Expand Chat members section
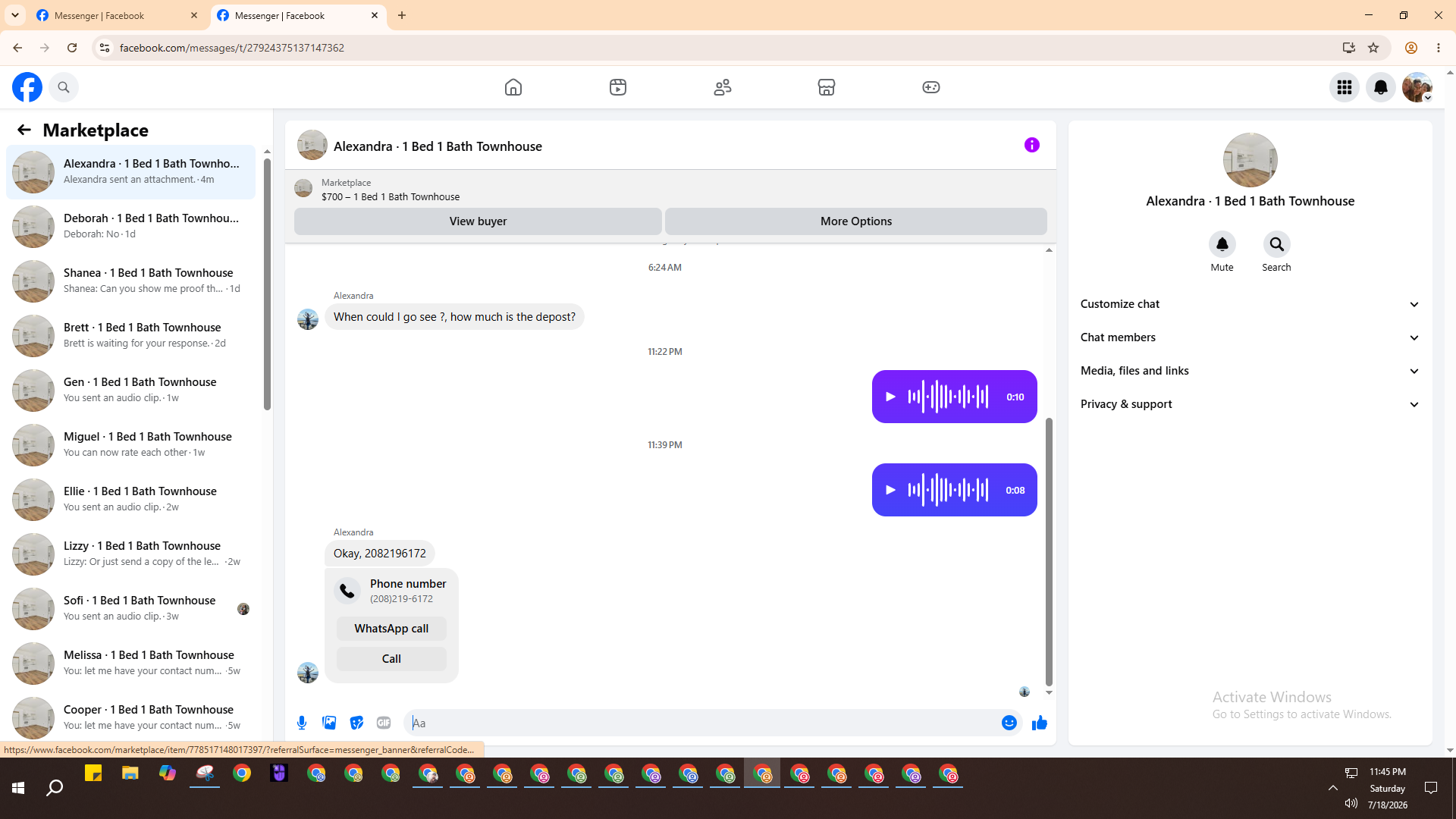This screenshot has width=1456, height=819. [x=1250, y=337]
